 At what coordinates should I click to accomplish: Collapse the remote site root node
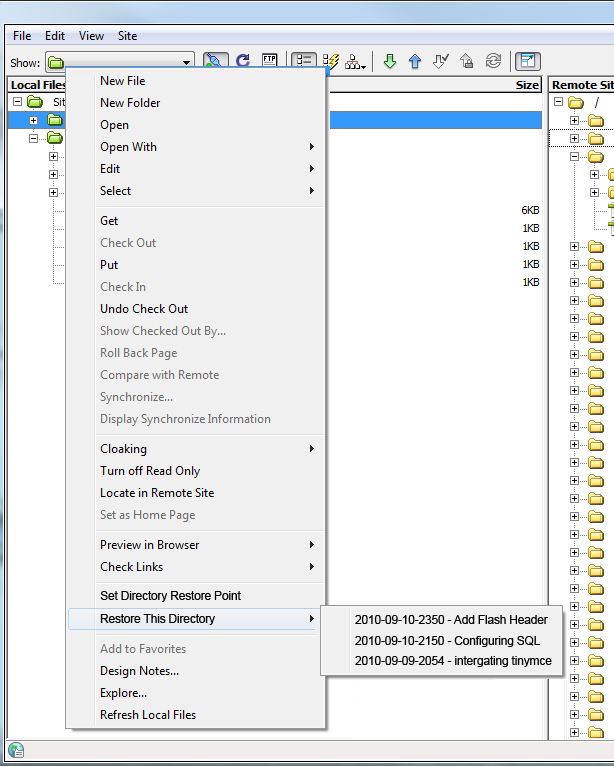pos(558,102)
